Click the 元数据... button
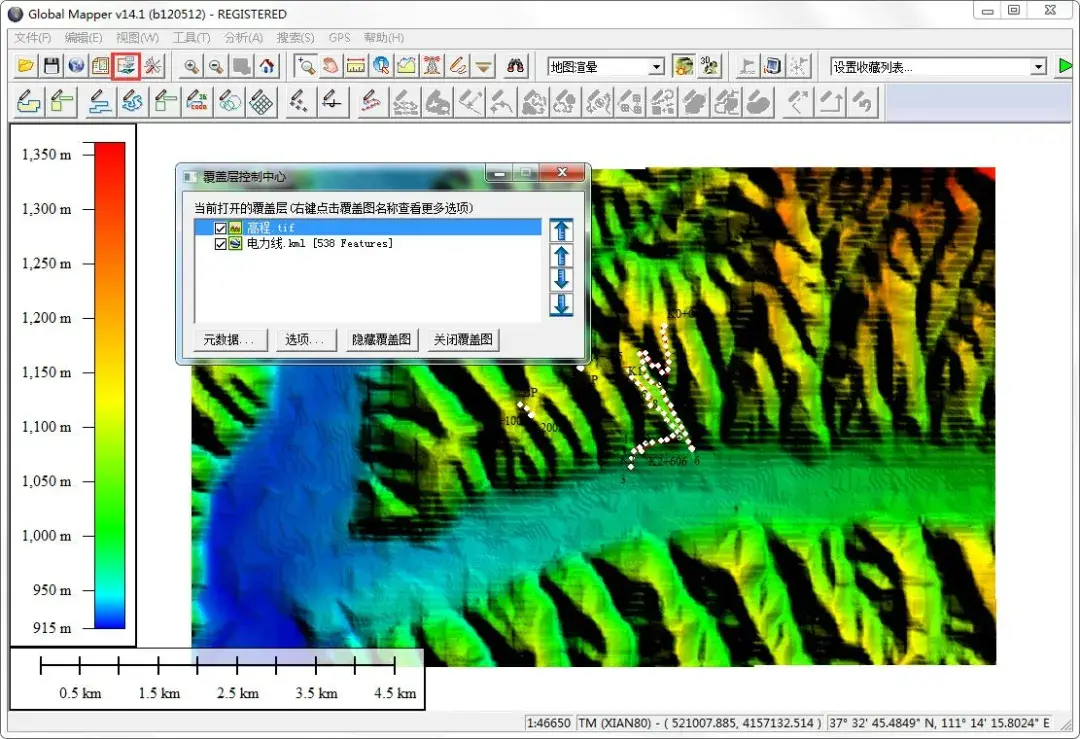Viewport: 1080px width, 739px height. pyautogui.click(x=230, y=340)
